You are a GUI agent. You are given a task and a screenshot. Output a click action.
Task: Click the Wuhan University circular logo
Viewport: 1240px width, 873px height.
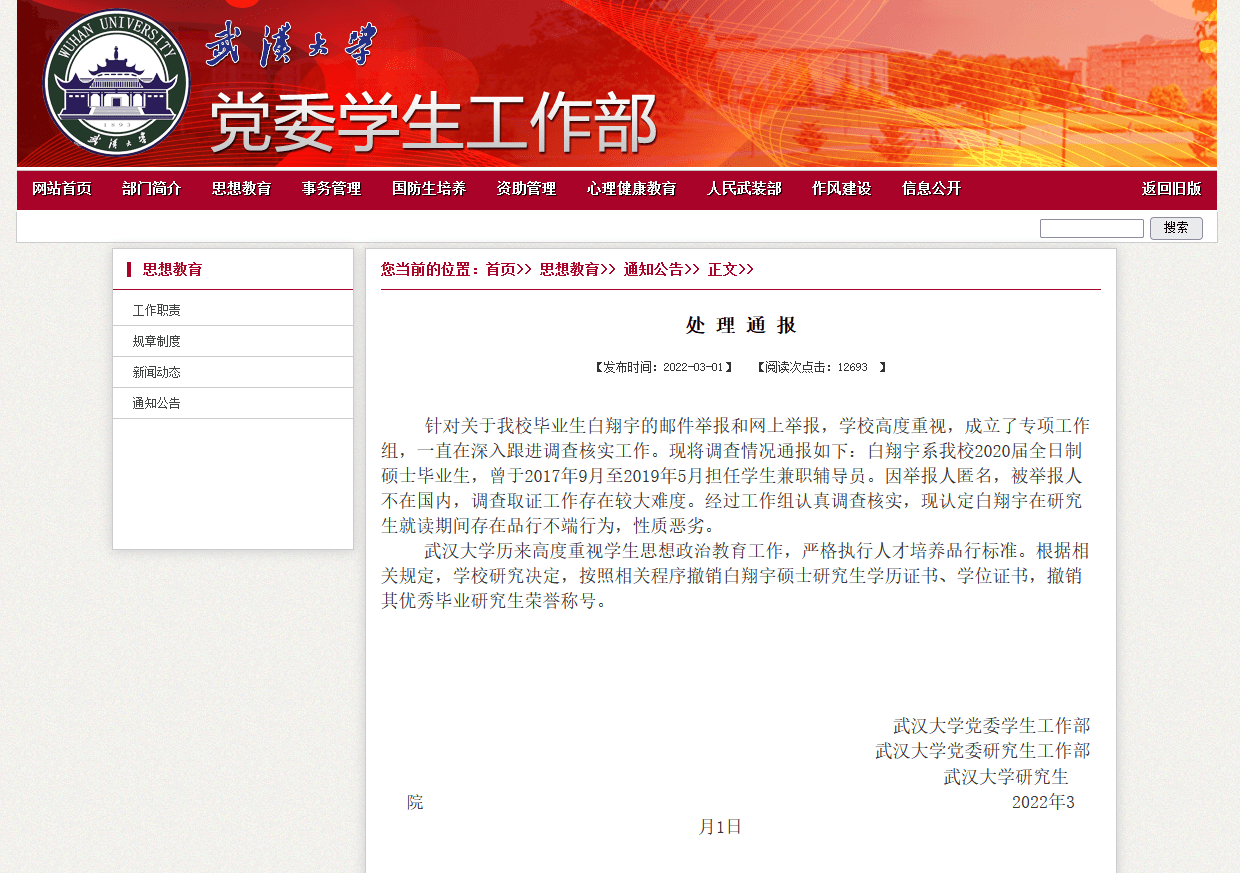pos(116,82)
